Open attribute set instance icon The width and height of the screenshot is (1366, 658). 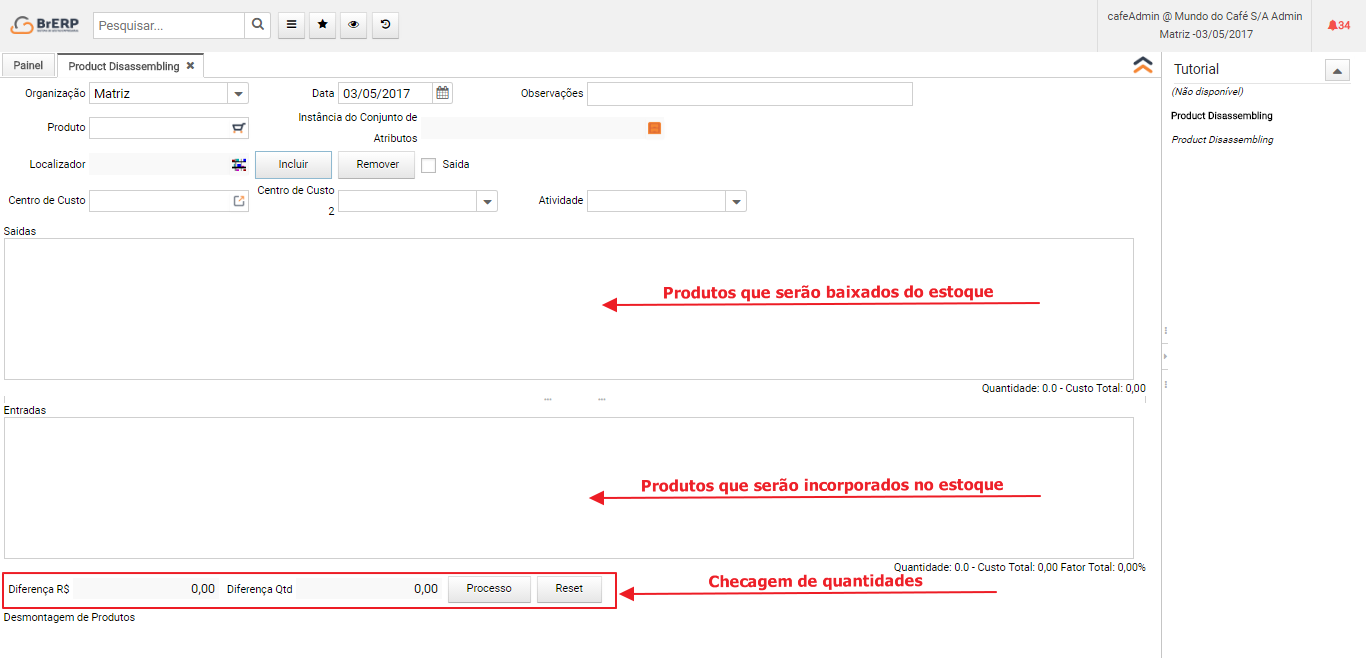(655, 128)
